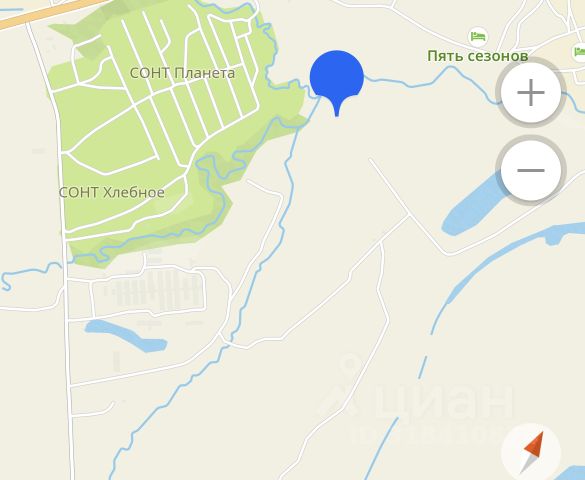This screenshot has width=585, height=480.
Task: Click the compass orientation icon
Action: pyautogui.click(x=531, y=452)
